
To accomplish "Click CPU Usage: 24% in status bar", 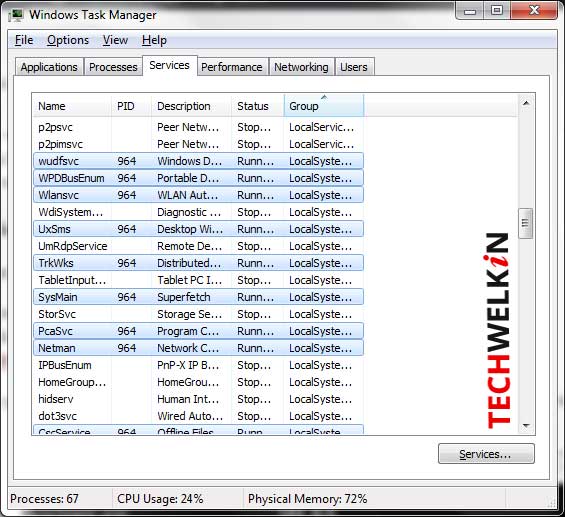I will [160, 499].
